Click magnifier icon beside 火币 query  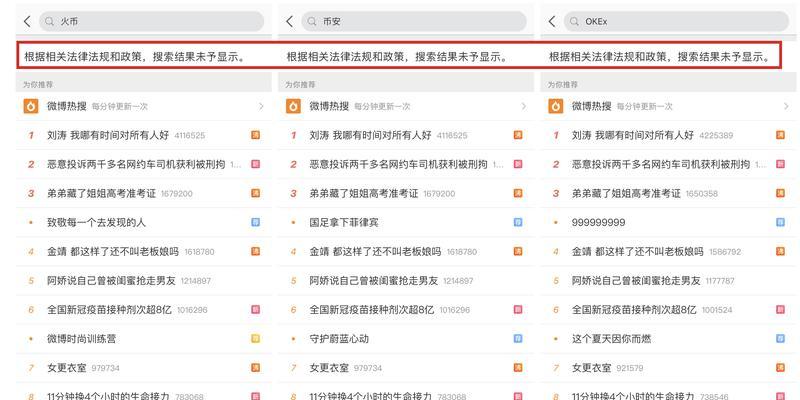click(x=49, y=21)
